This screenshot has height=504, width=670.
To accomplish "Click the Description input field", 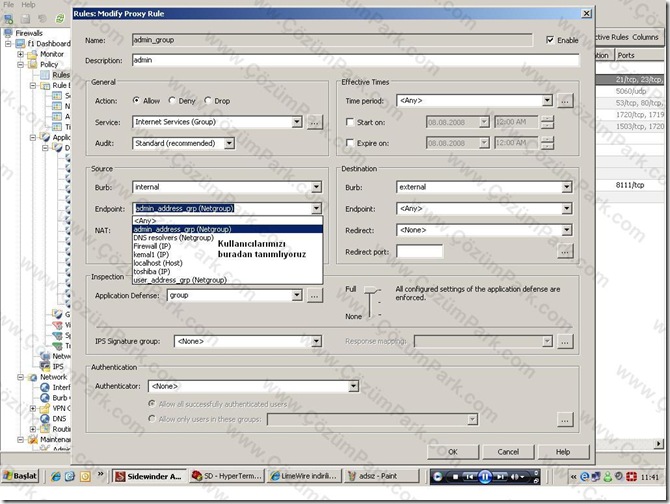I will (x=356, y=60).
